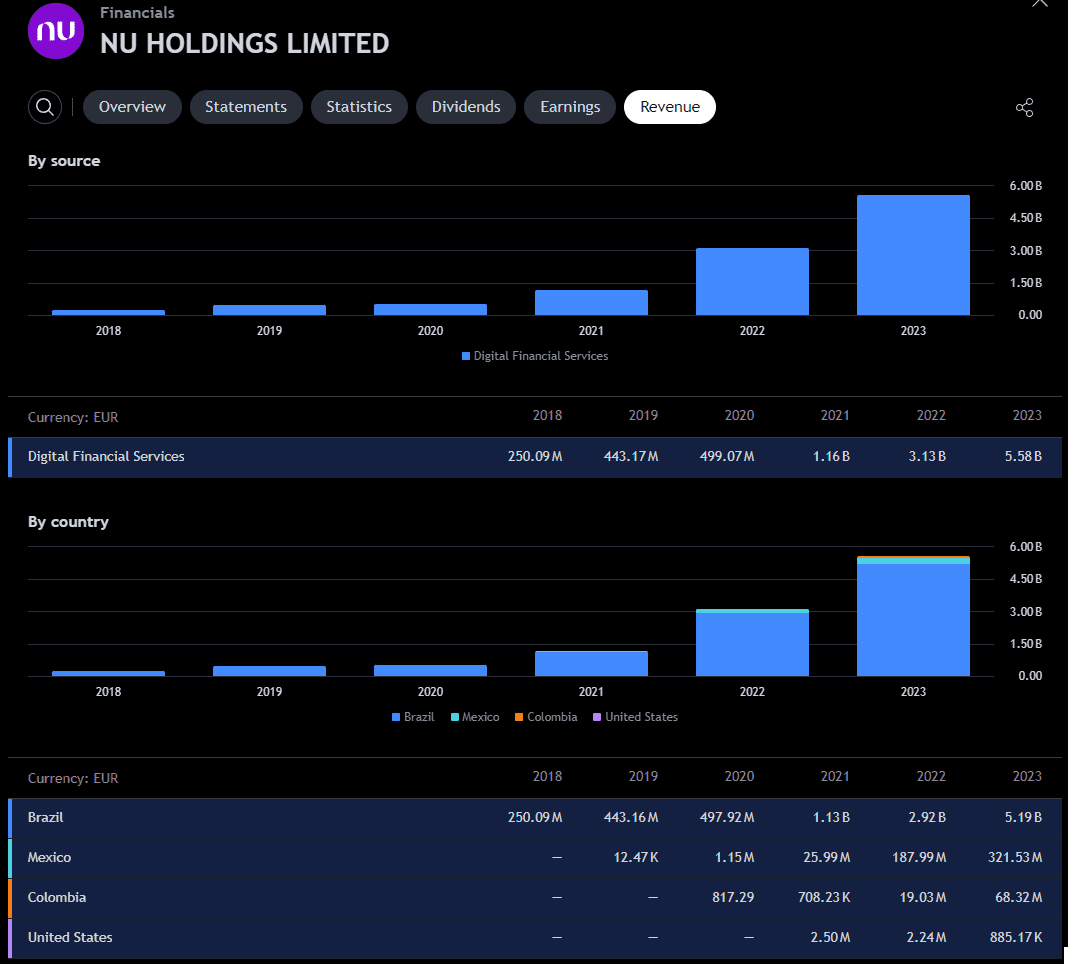1068x964 pixels.
Task: Go to the Statistics tab
Action: (x=359, y=107)
